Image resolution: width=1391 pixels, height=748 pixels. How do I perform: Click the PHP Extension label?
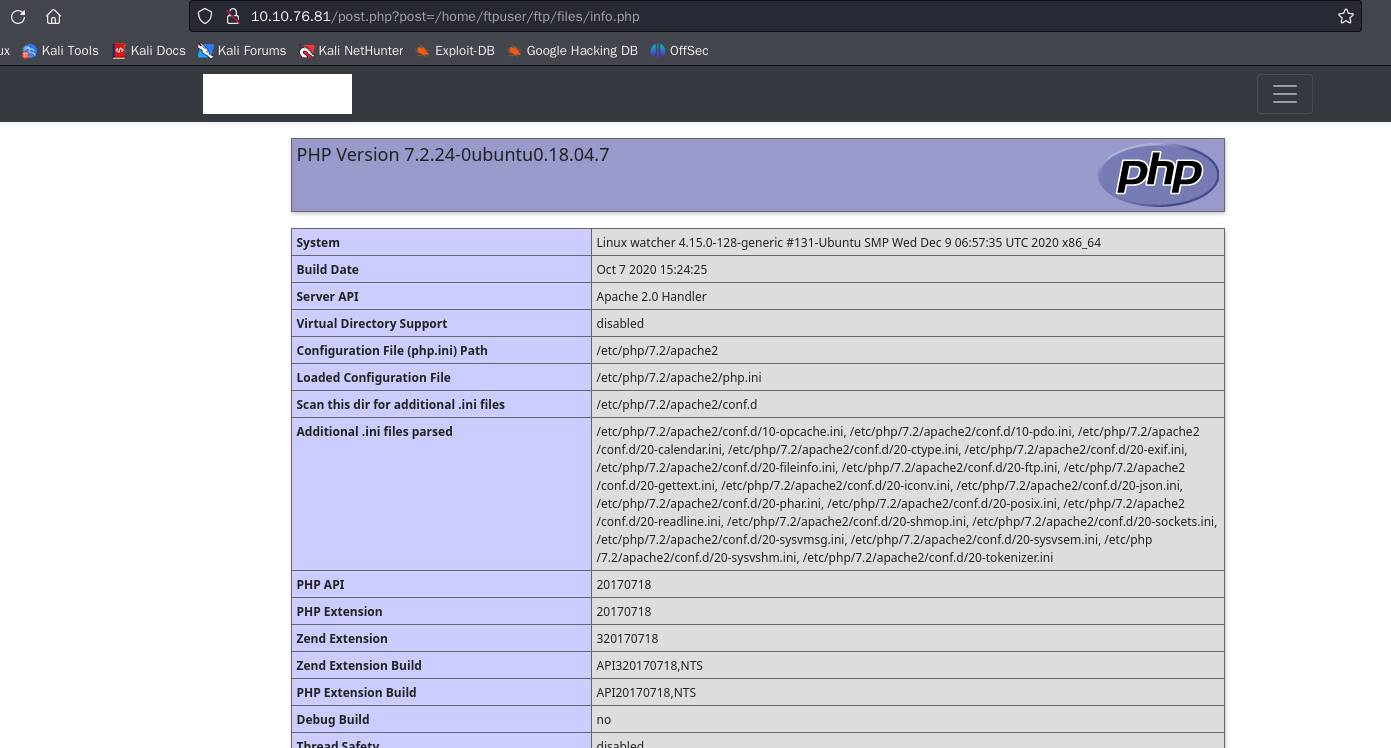coord(339,611)
